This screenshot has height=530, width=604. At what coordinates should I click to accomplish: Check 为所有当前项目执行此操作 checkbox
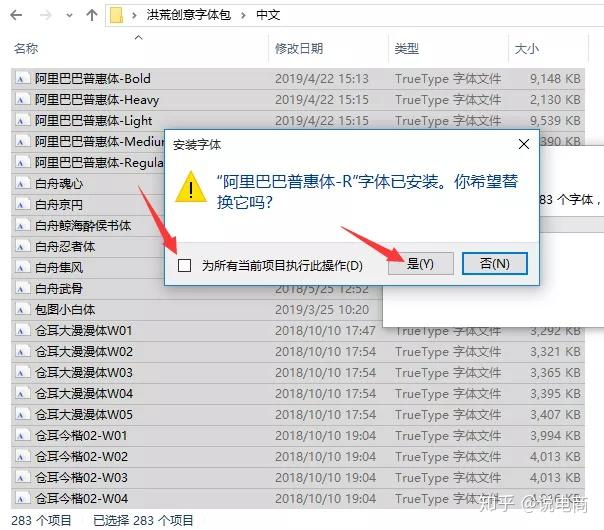[x=185, y=265]
